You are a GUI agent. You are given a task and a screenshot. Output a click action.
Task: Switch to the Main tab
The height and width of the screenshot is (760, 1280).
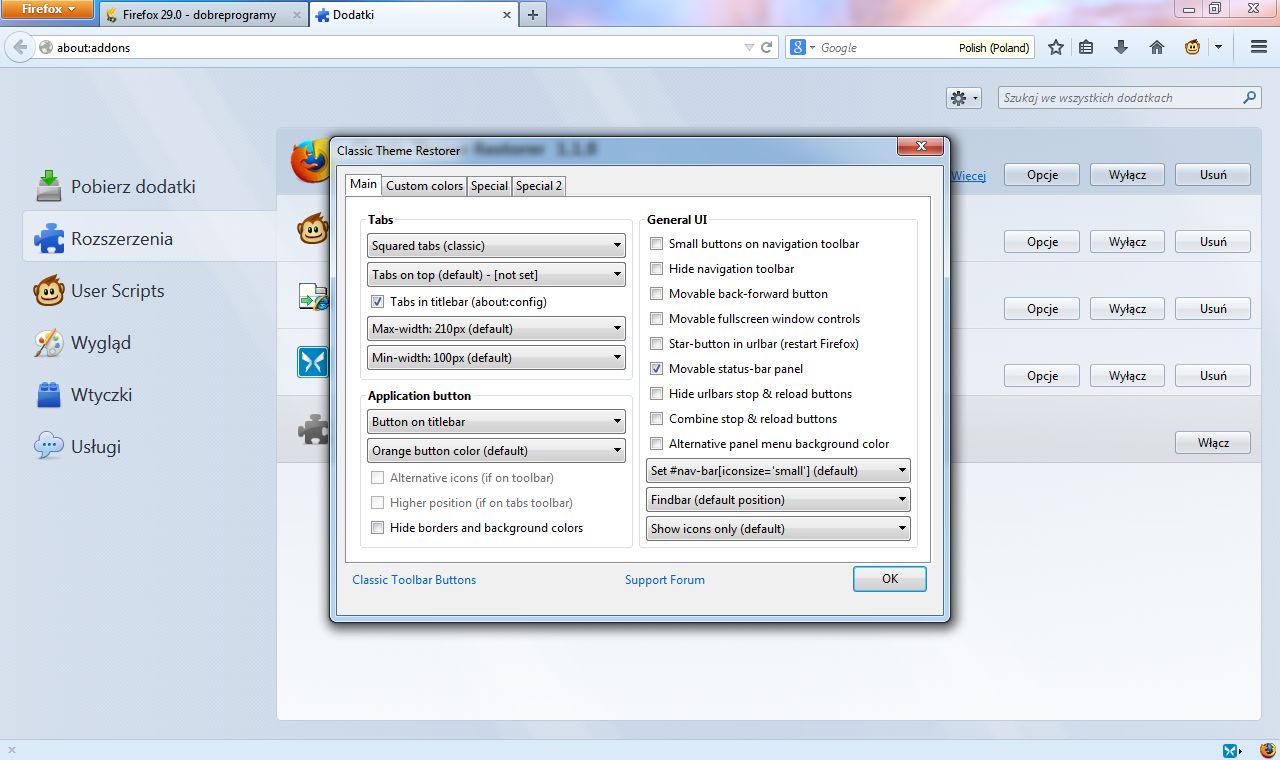363,184
